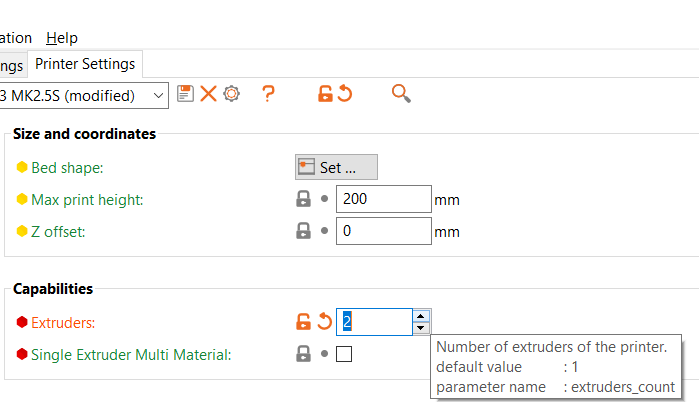The width and height of the screenshot is (699, 402).
Task: Open the orange question mark help
Action: tap(268, 94)
